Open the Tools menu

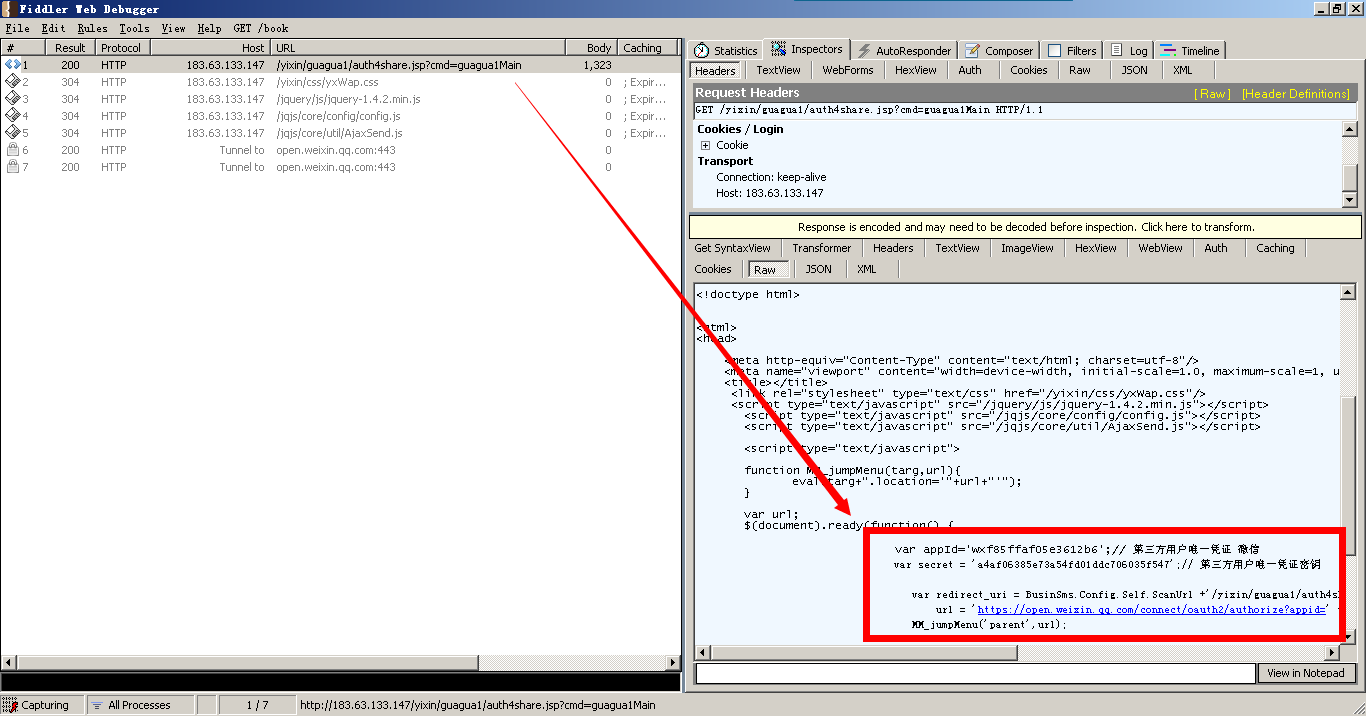tap(134, 28)
